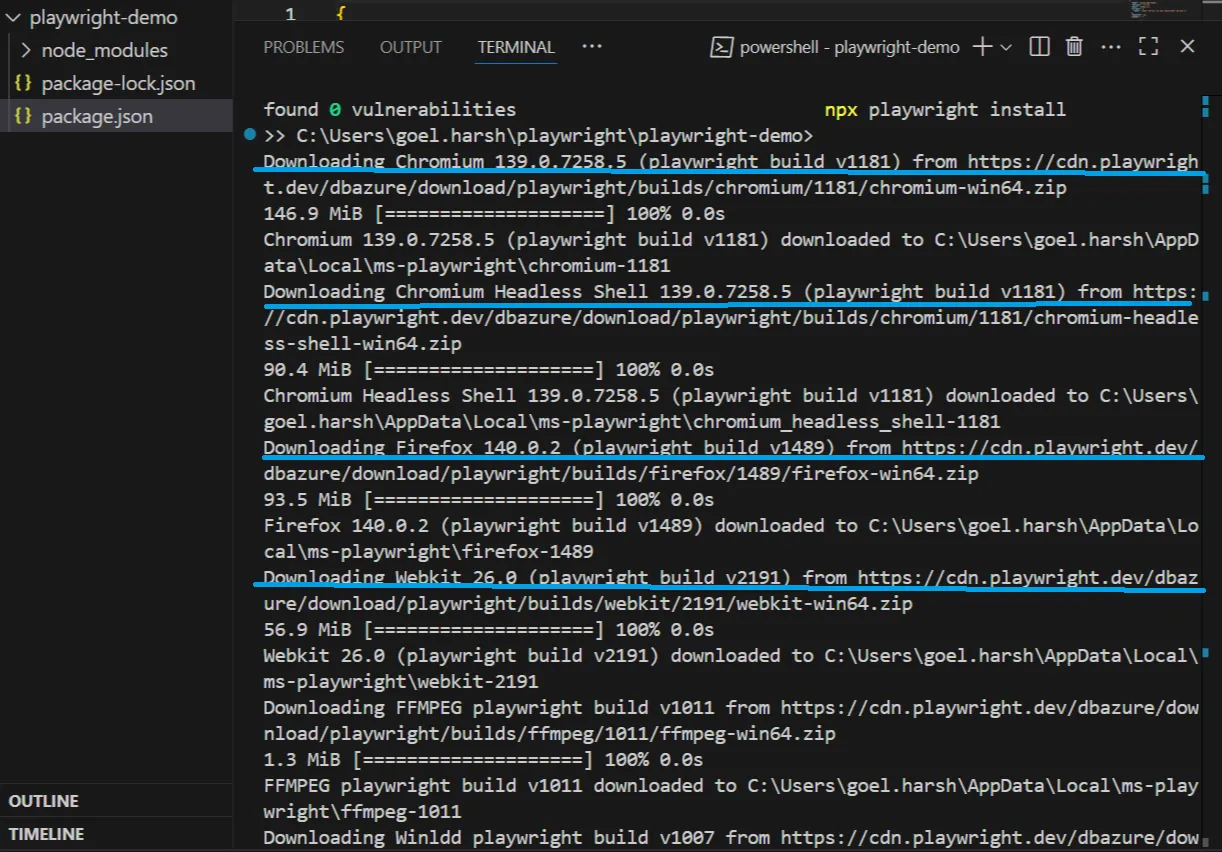Click the '146.9 MiB' progress line
The width and height of the screenshot is (1222, 852).
[494, 214]
